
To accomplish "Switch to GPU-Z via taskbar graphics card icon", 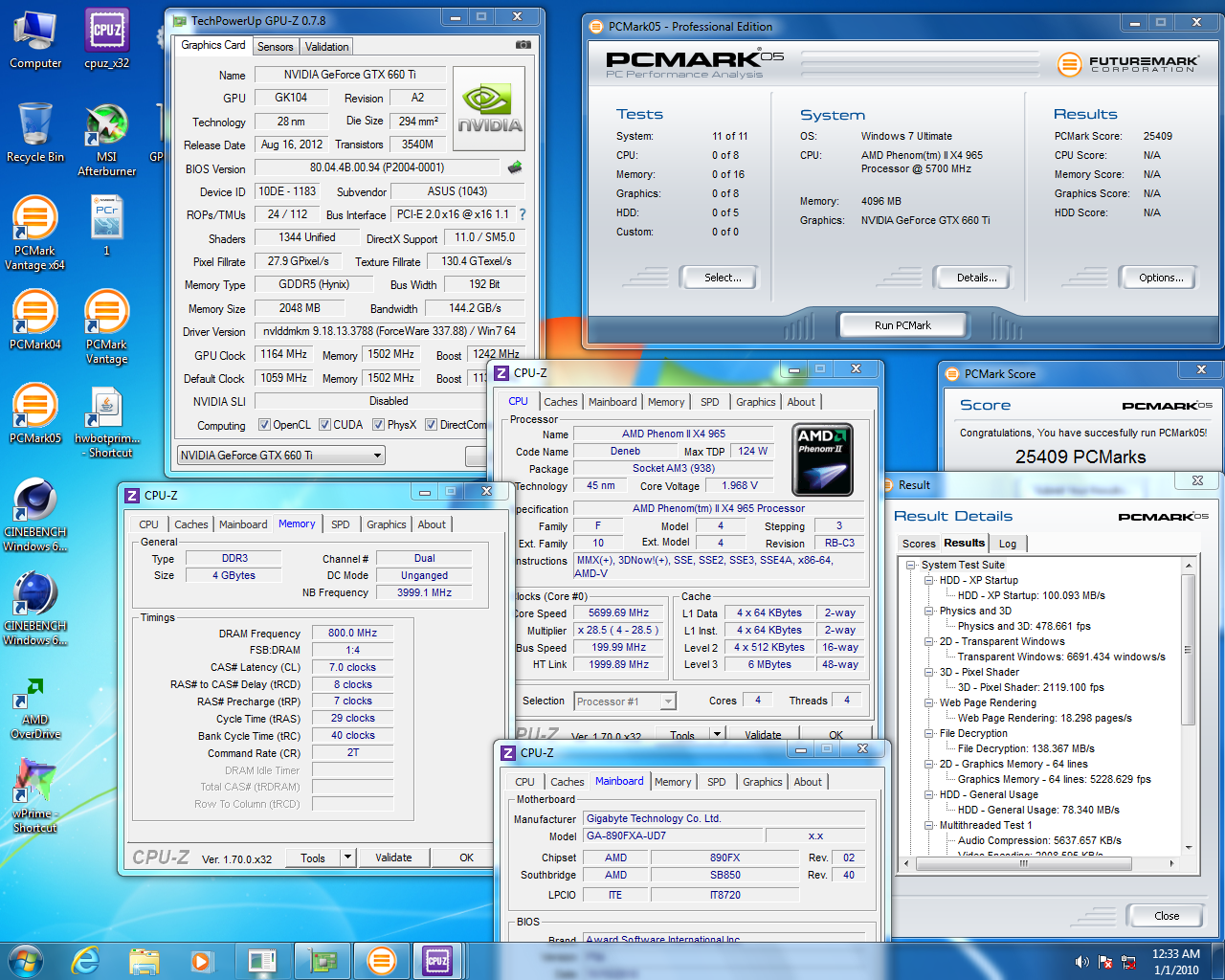I will [323, 961].
